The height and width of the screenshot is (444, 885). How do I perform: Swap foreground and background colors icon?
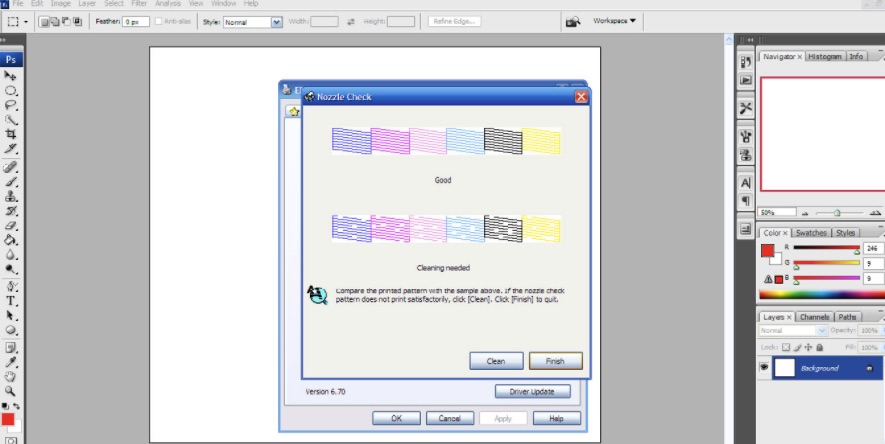[16, 406]
